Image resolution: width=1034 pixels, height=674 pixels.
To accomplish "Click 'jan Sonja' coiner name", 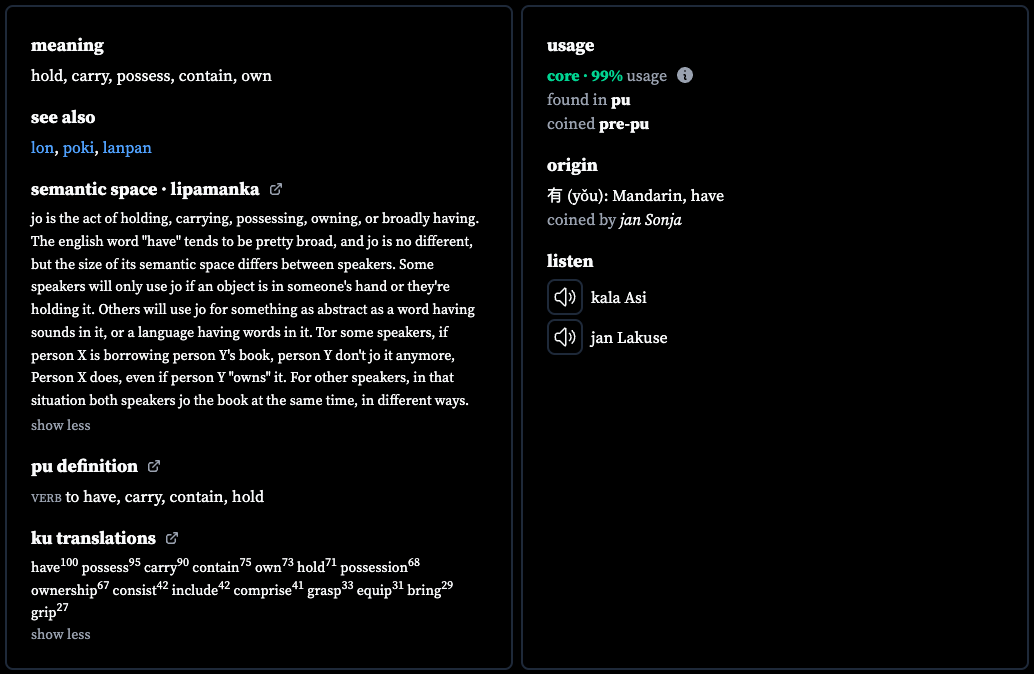I will (650, 220).
